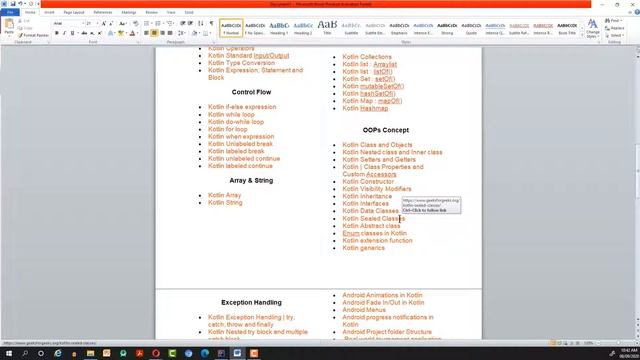Screen dimensions: 640x360
Task: Click the Clear Formatting icon
Action: [136, 24]
